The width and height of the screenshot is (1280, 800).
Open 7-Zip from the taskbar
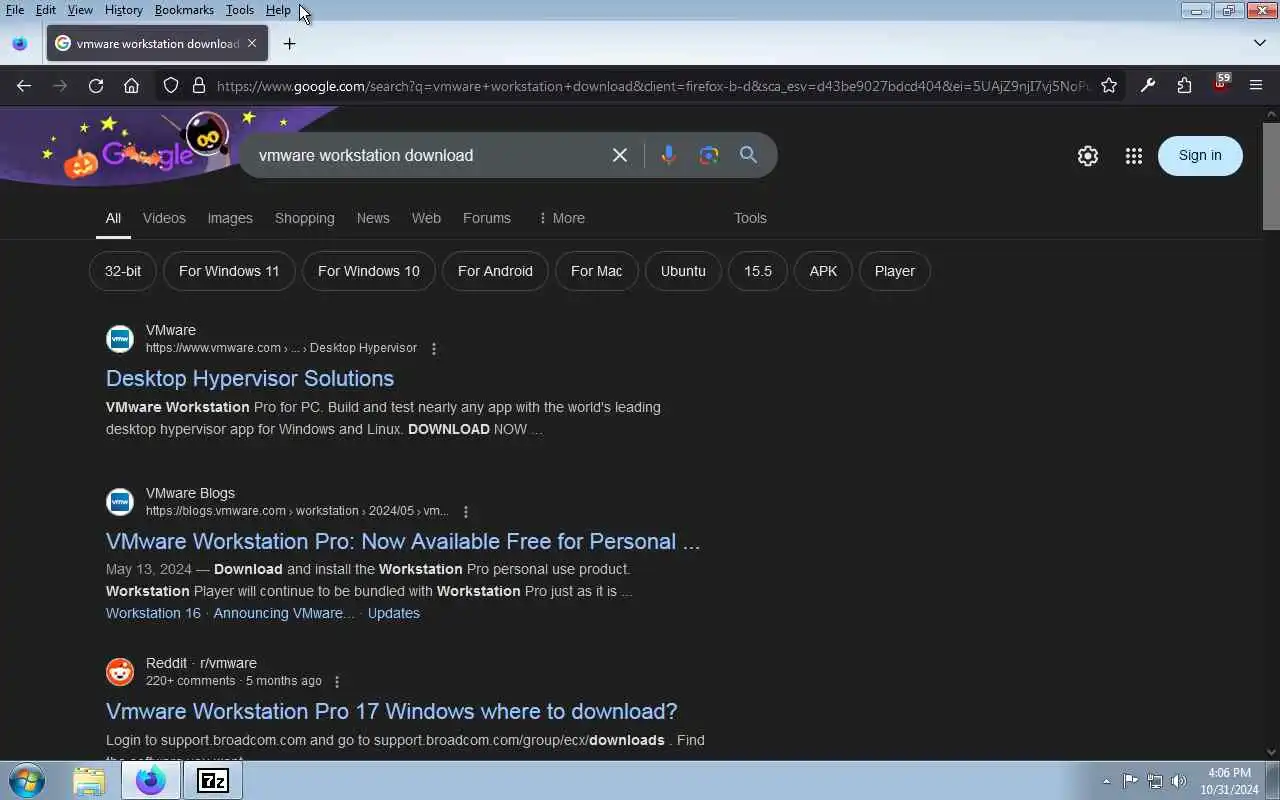coord(213,780)
